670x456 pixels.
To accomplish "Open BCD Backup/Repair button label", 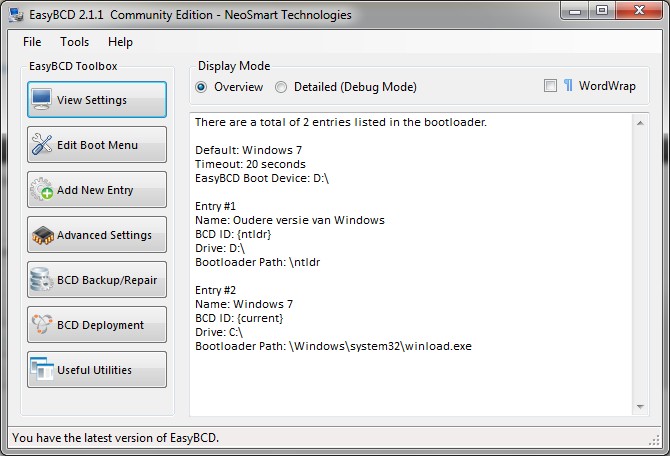I will click(107, 280).
